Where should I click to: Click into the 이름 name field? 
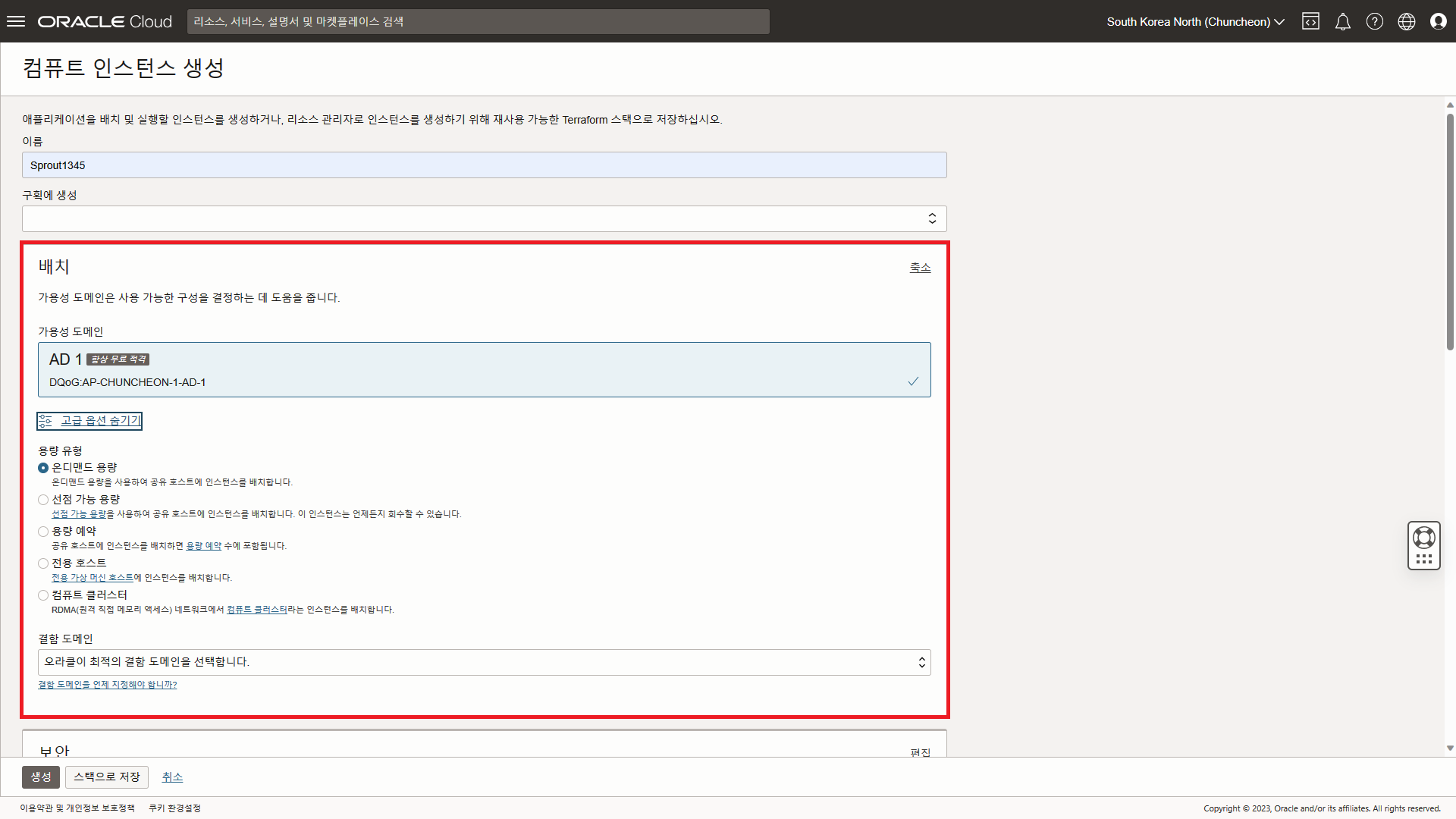(x=484, y=165)
